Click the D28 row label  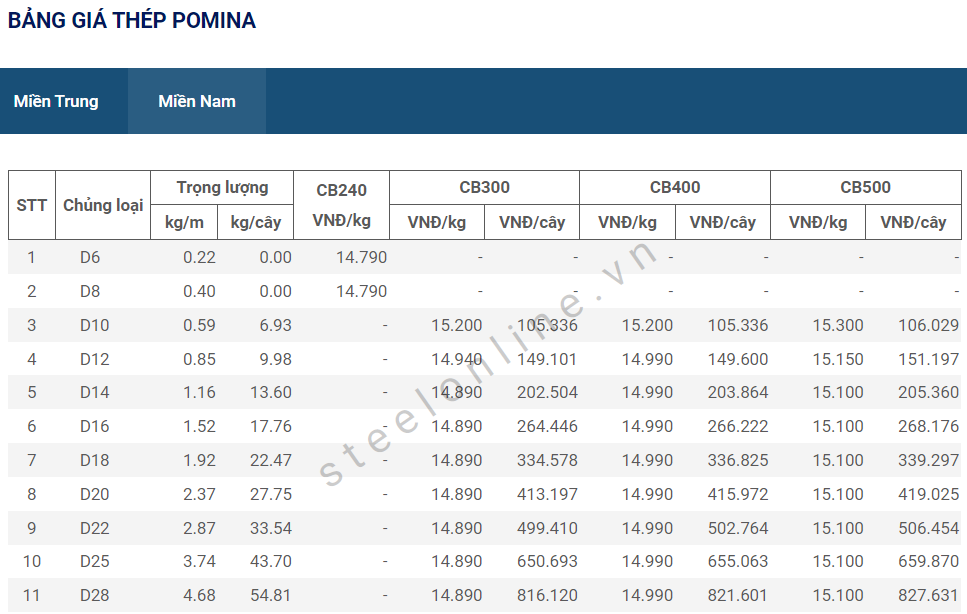pos(94,595)
